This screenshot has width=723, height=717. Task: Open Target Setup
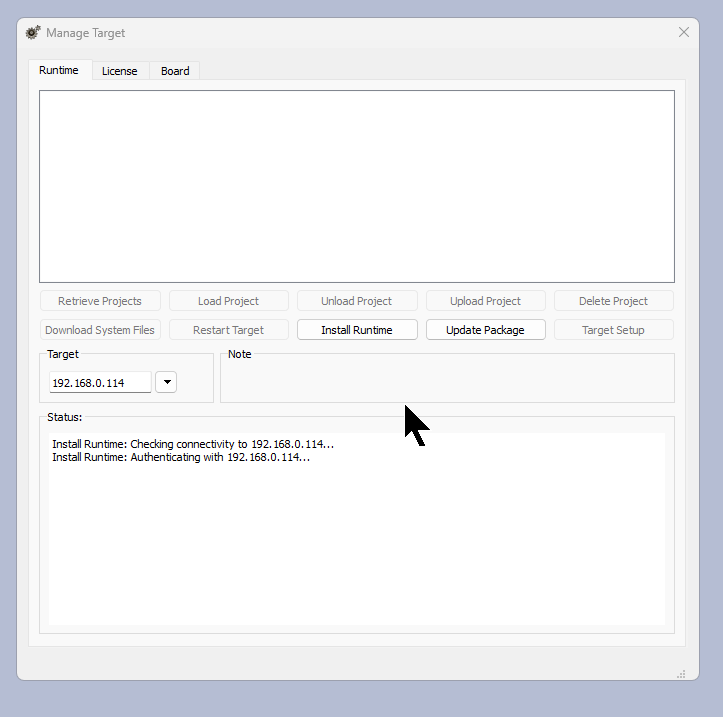click(x=613, y=330)
